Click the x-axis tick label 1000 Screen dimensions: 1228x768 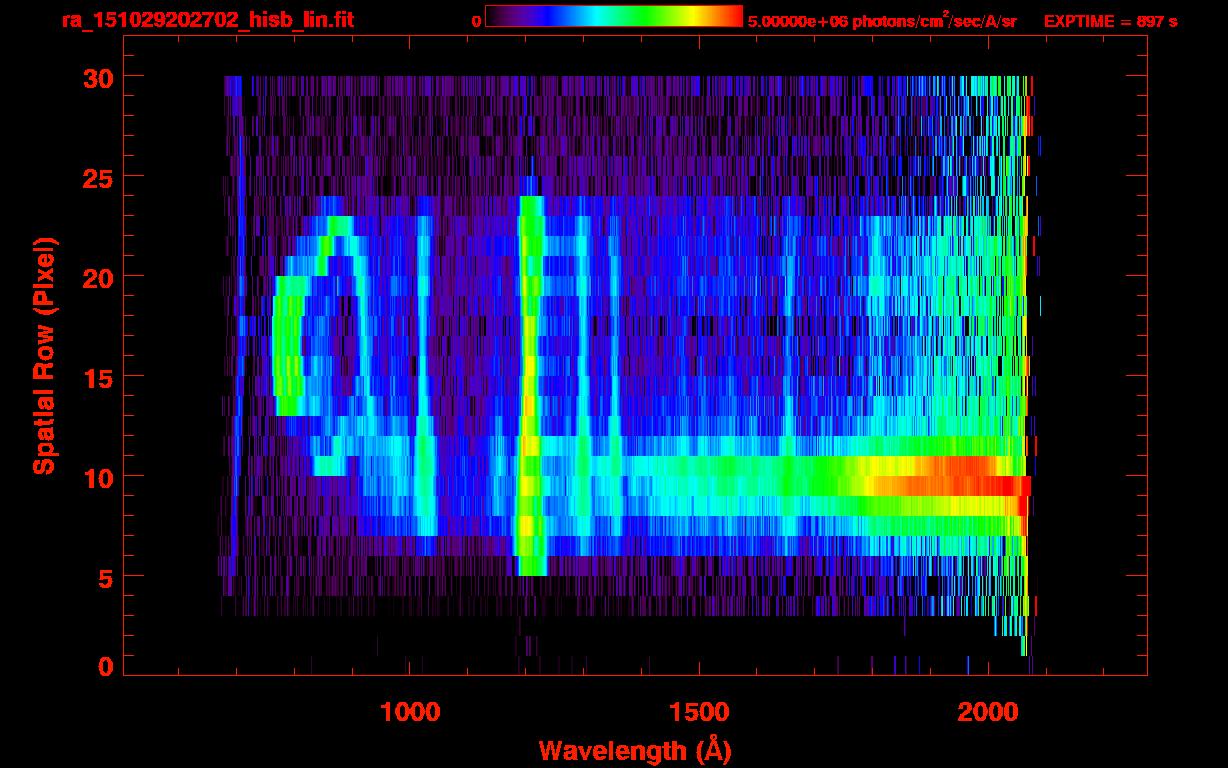[410, 712]
